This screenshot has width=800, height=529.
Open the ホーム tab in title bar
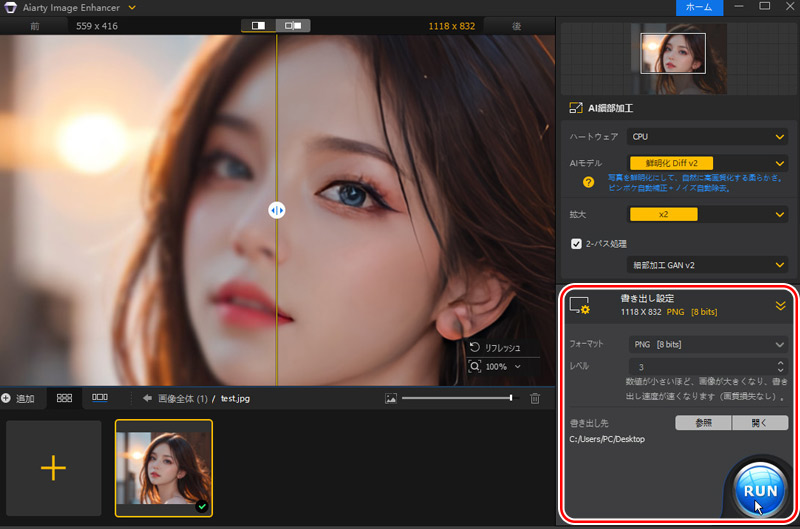coord(699,7)
